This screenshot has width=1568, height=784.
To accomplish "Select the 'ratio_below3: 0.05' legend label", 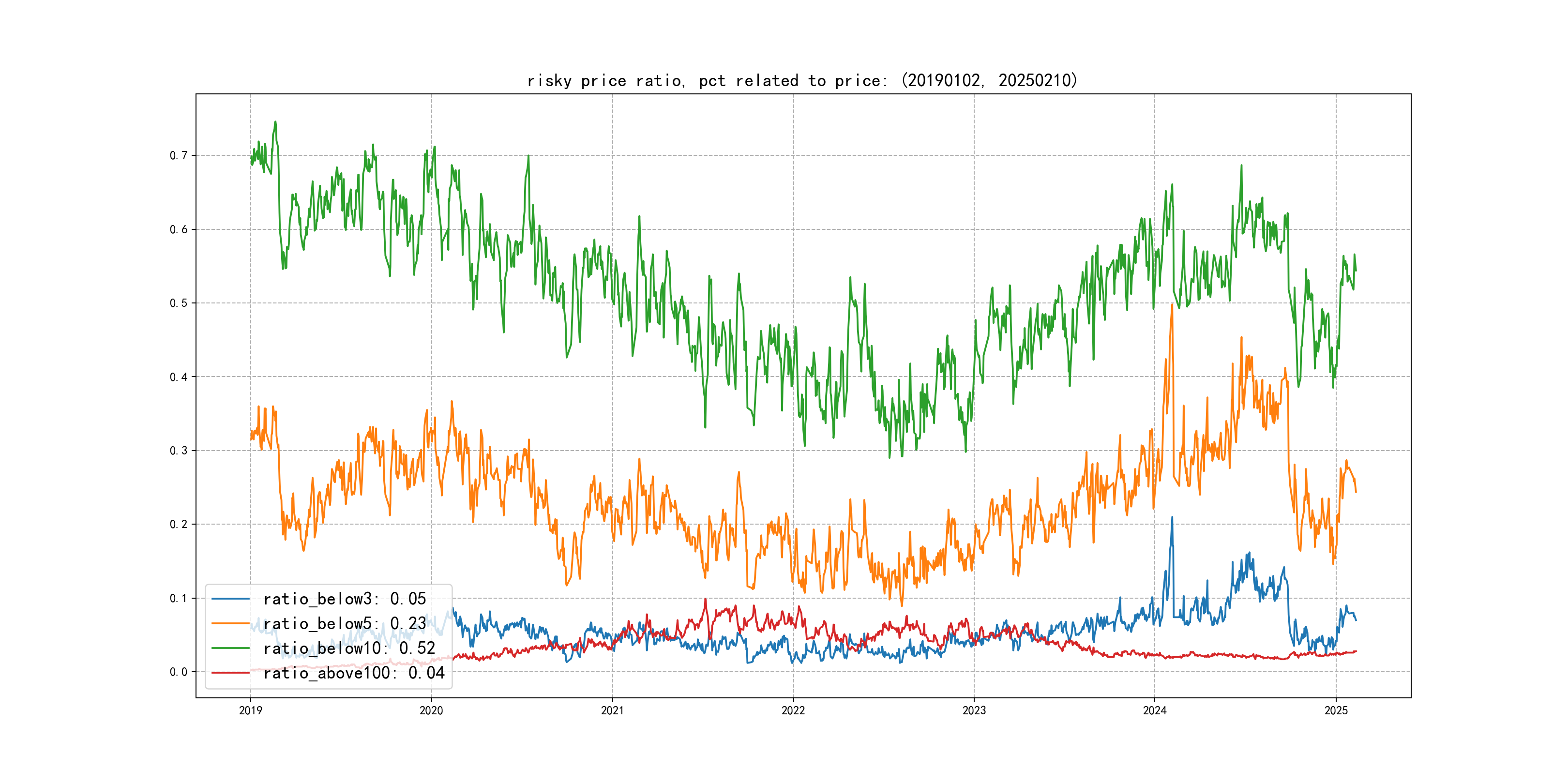I will (345, 599).
